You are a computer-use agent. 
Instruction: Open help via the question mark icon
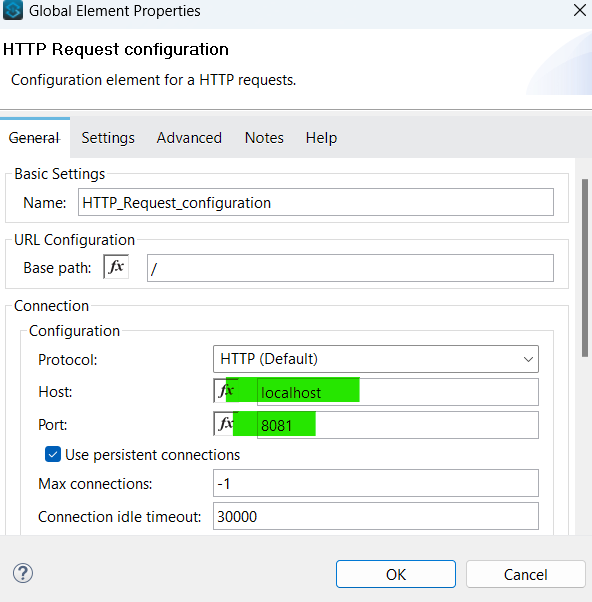pos(23,573)
